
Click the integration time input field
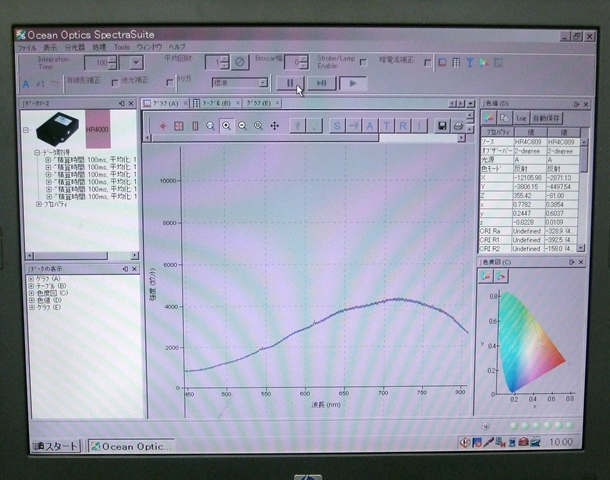point(97,63)
